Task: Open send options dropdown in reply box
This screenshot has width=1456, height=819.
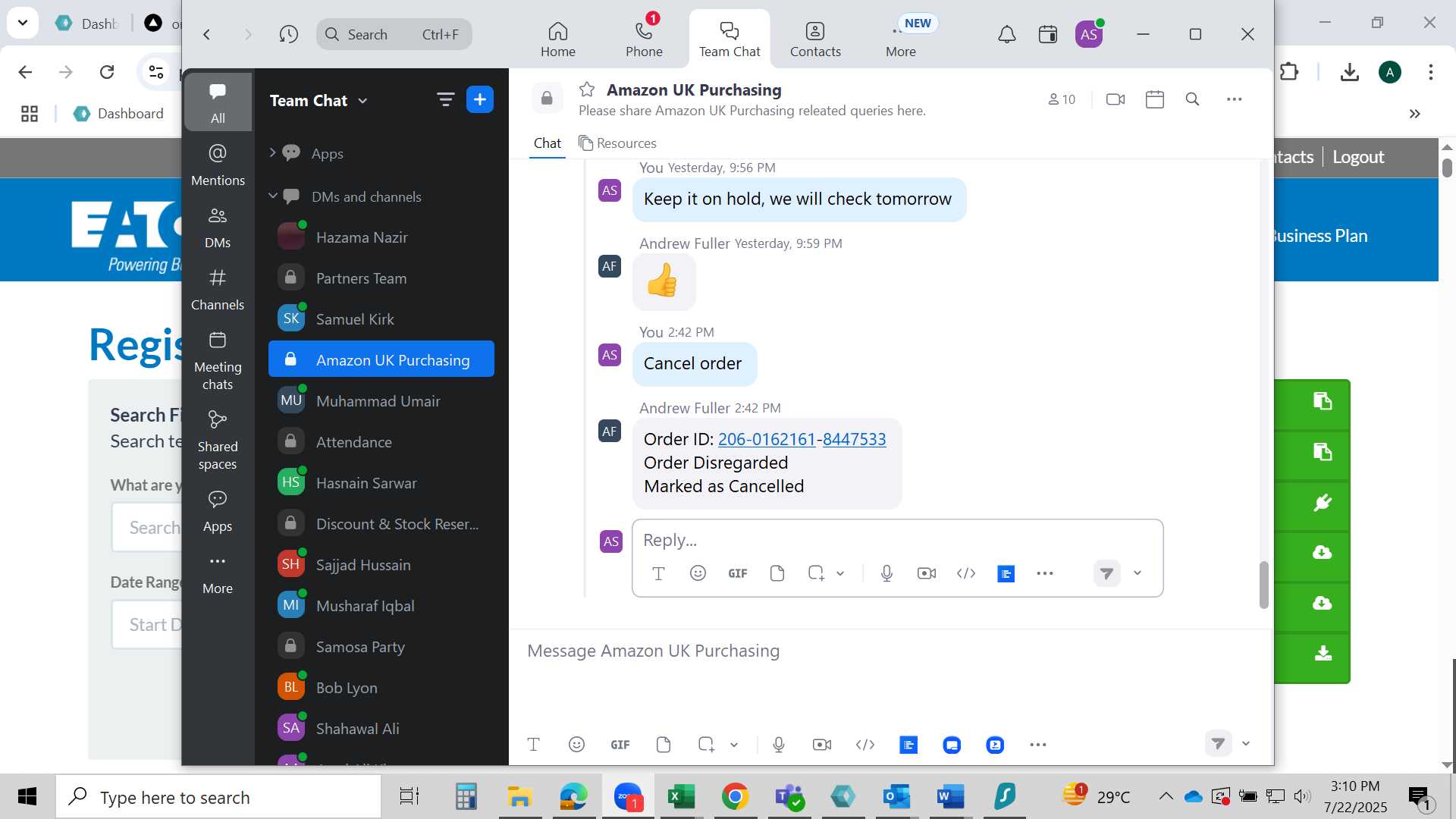Action: tap(1137, 573)
